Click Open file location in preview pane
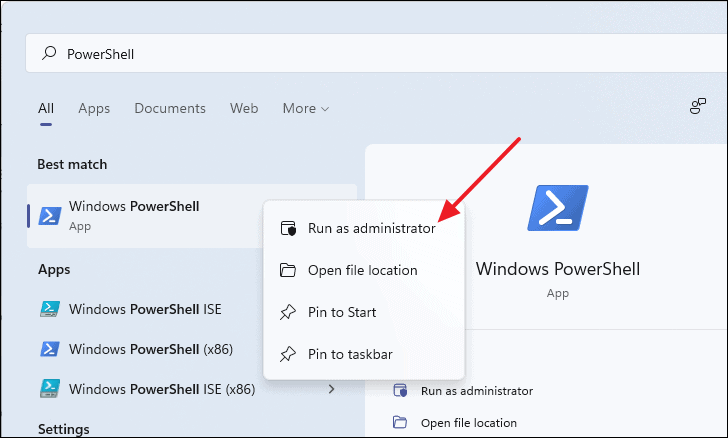The image size is (728, 438). [469, 423]
